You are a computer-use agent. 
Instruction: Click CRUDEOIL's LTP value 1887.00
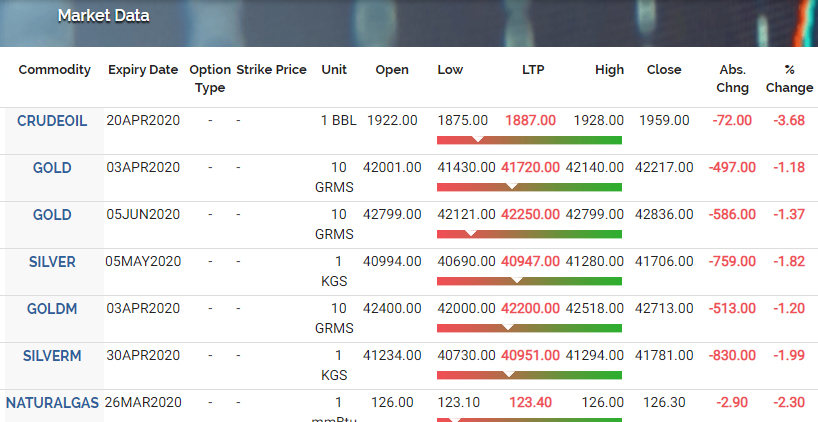531,120
